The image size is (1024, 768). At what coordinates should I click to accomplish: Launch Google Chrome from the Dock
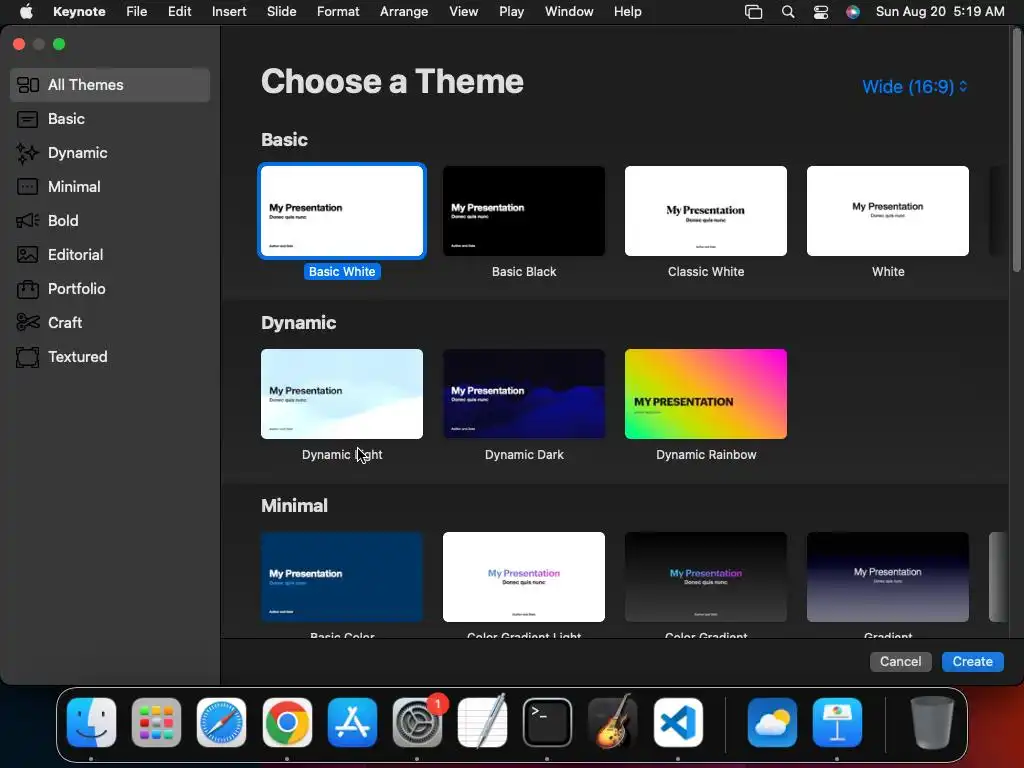(x=287, y=722)
